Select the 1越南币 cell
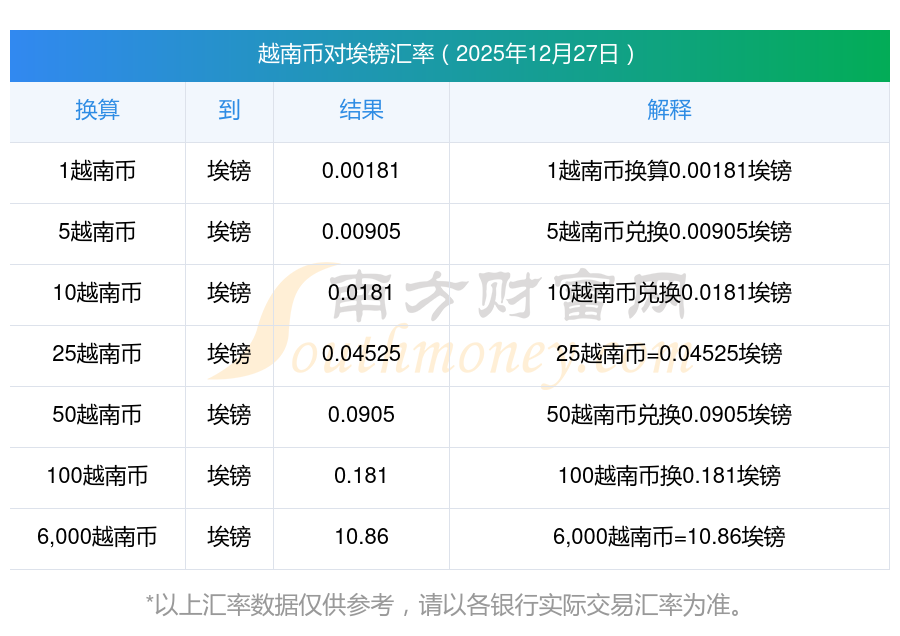The height and width of the screenshot is (636, 900). [x=97, y=171]
